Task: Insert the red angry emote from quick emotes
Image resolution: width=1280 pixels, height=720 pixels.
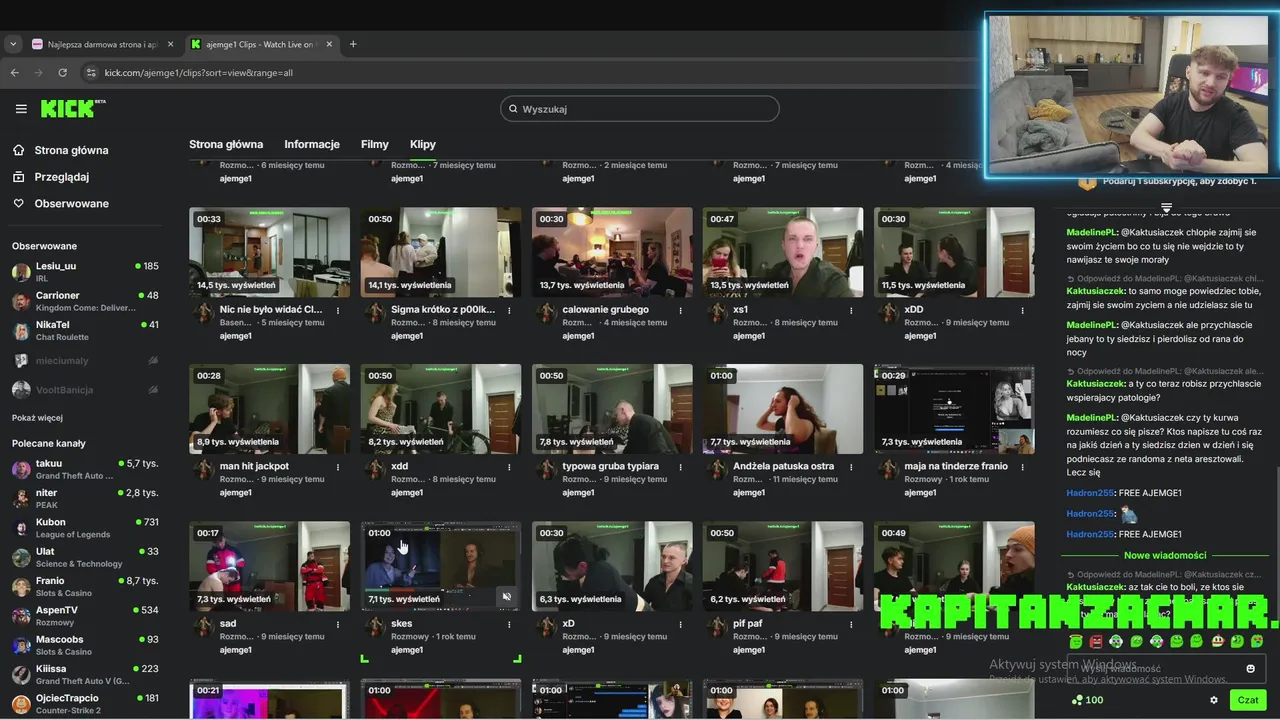Action: pyautogui.click(x=1096, y=641)
